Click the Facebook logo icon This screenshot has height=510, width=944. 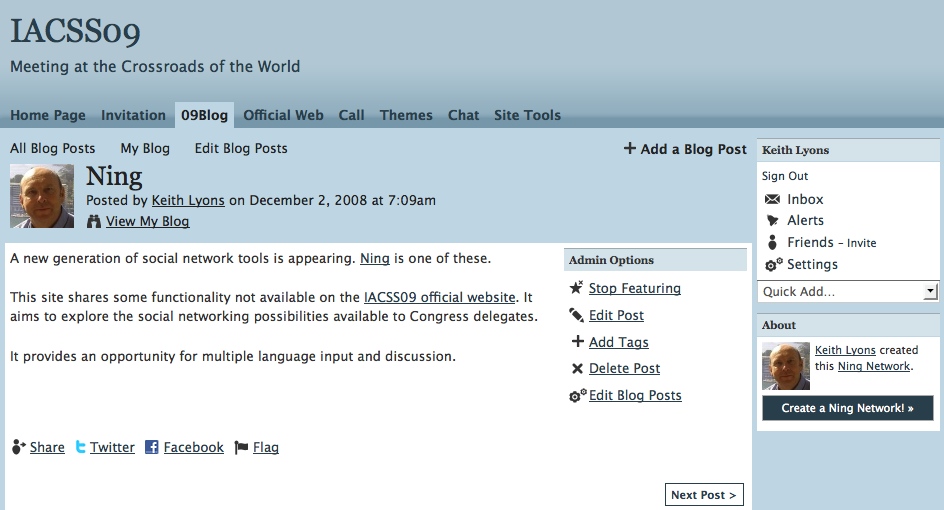[152, 447]
